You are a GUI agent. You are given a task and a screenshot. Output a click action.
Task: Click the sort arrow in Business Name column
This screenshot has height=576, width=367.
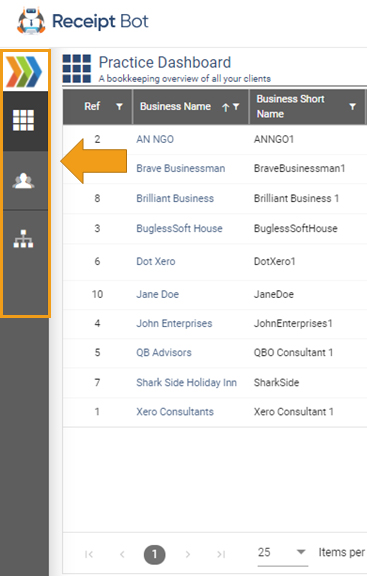(226, 107)
